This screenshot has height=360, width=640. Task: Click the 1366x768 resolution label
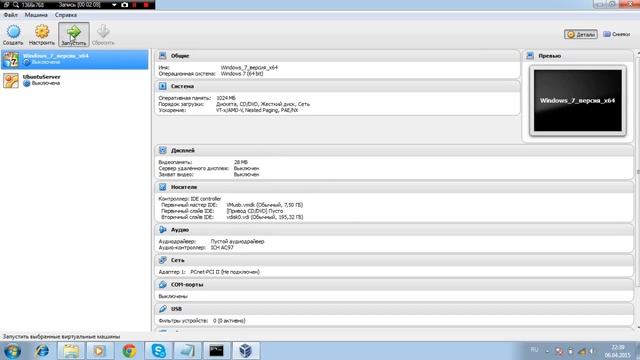coord(33,5)
